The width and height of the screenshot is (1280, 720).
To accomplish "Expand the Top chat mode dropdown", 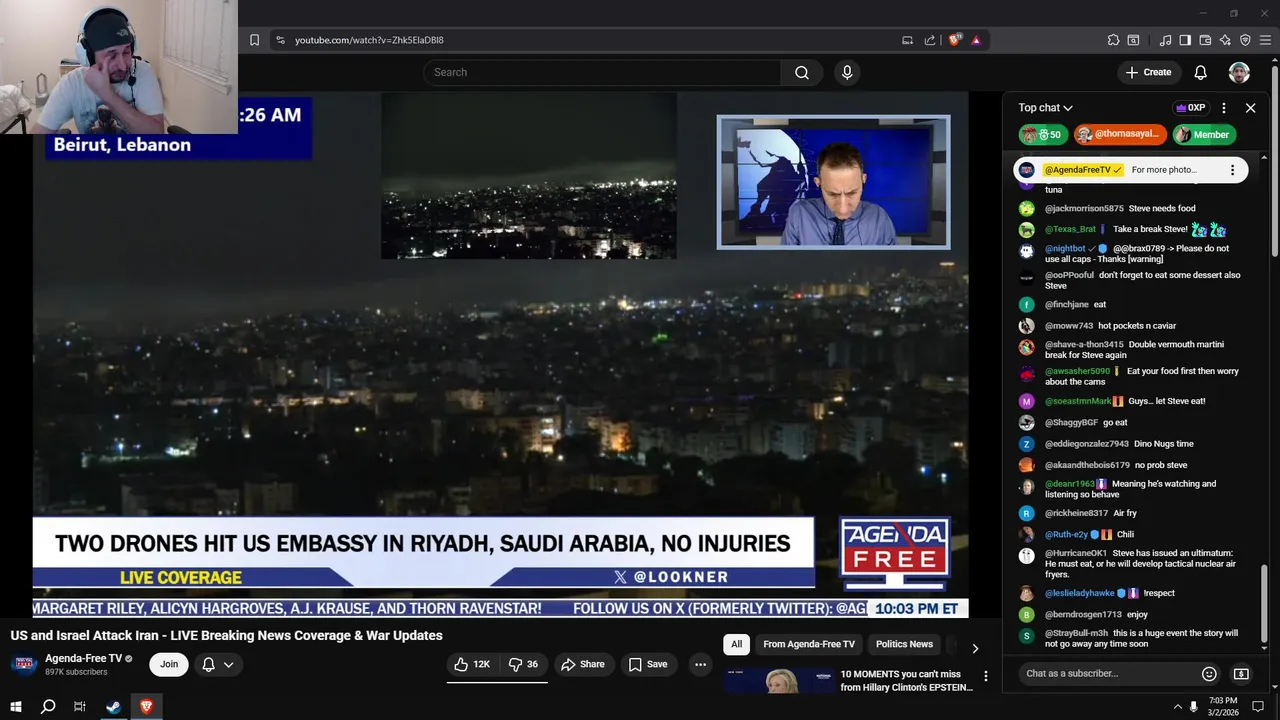I will (1045, 108).
